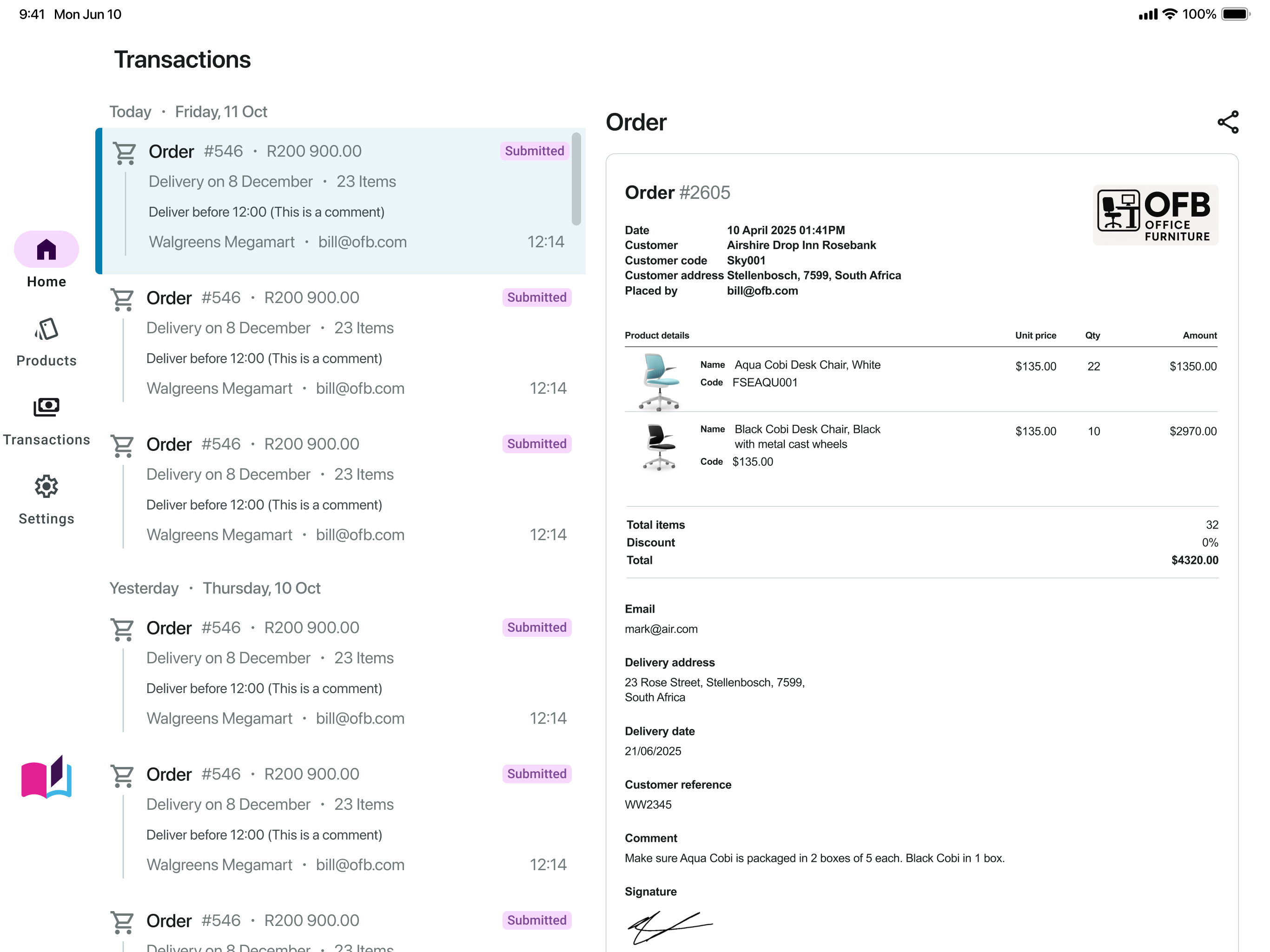
Task: Click the open-book app logo
Action: (x=46, y=777)
